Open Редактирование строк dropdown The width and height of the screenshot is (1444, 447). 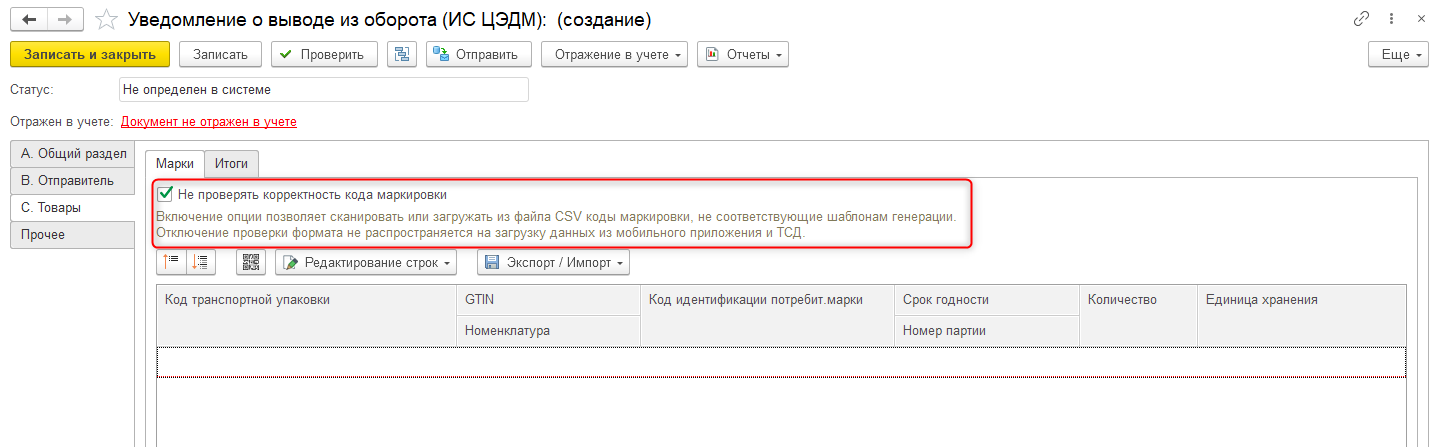coord(366,262)
